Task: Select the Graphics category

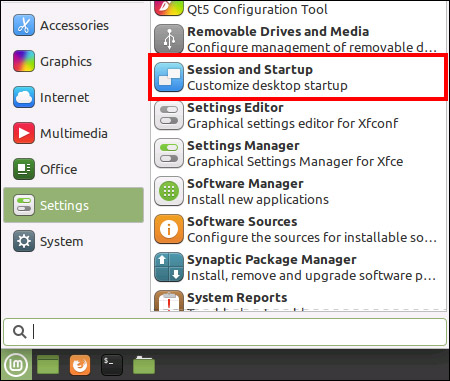Action: click(73, 61)
